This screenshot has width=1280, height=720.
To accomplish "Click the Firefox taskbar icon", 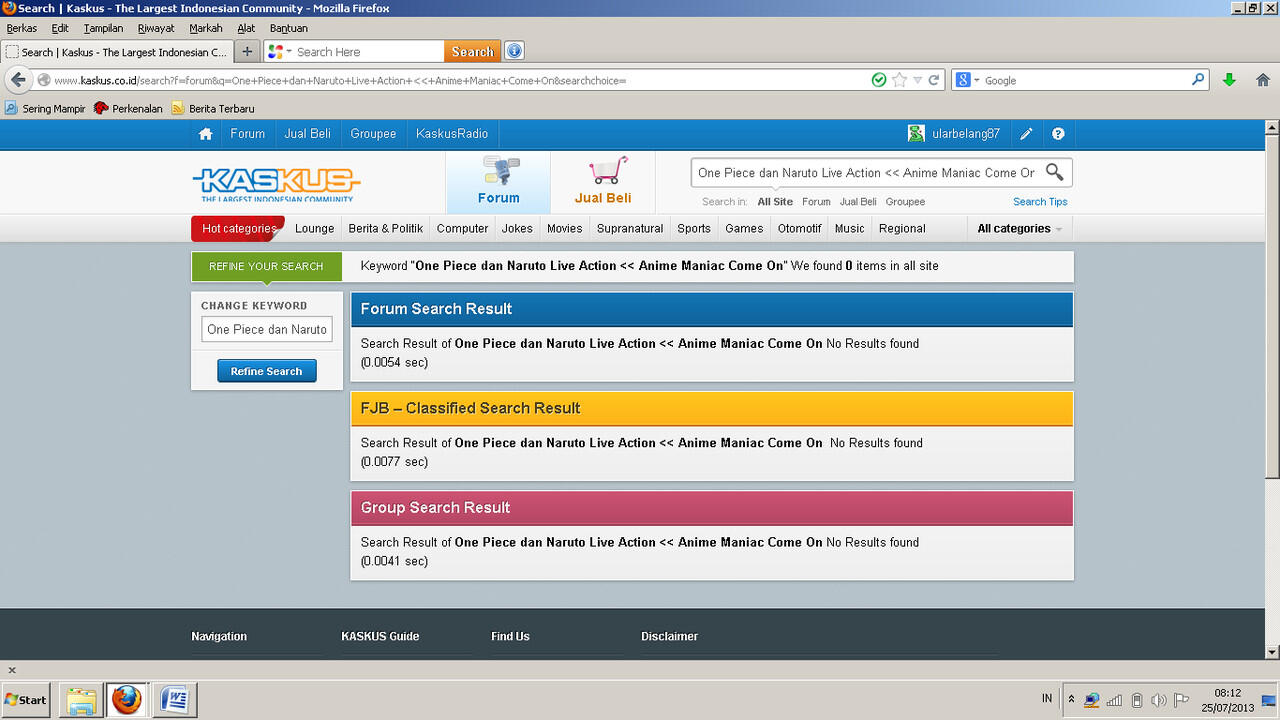I will point(127,700).
